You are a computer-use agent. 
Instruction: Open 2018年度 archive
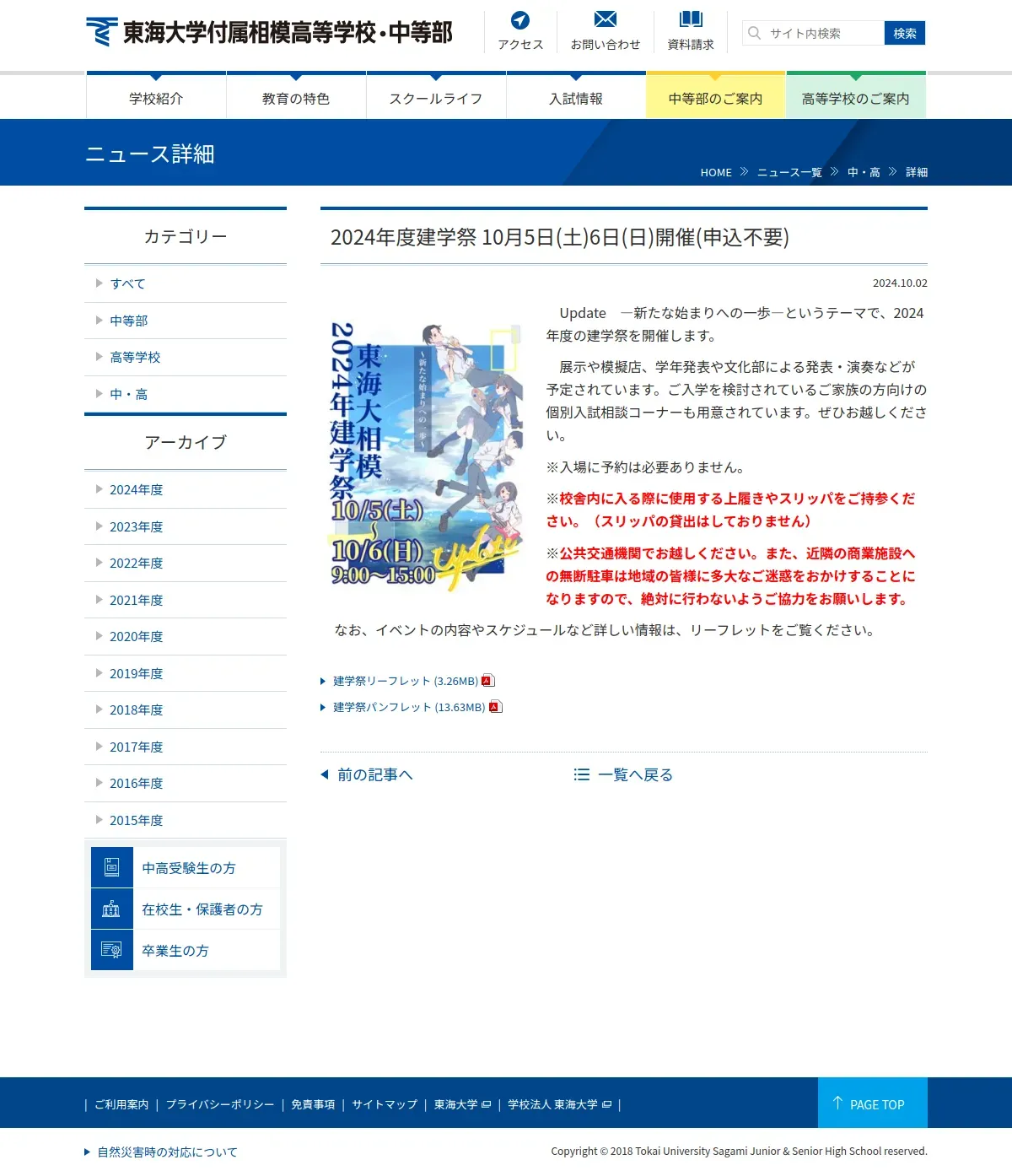click(x=186, y=709)
